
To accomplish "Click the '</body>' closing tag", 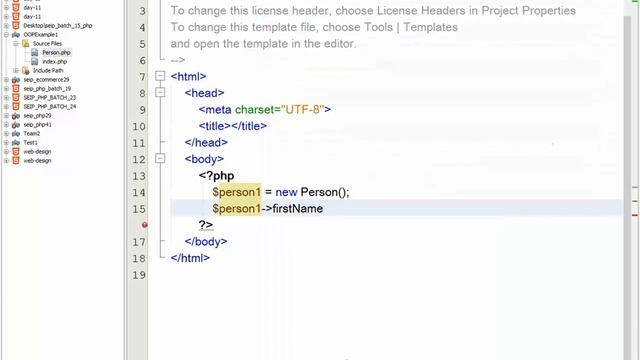I will click(206, 242).
